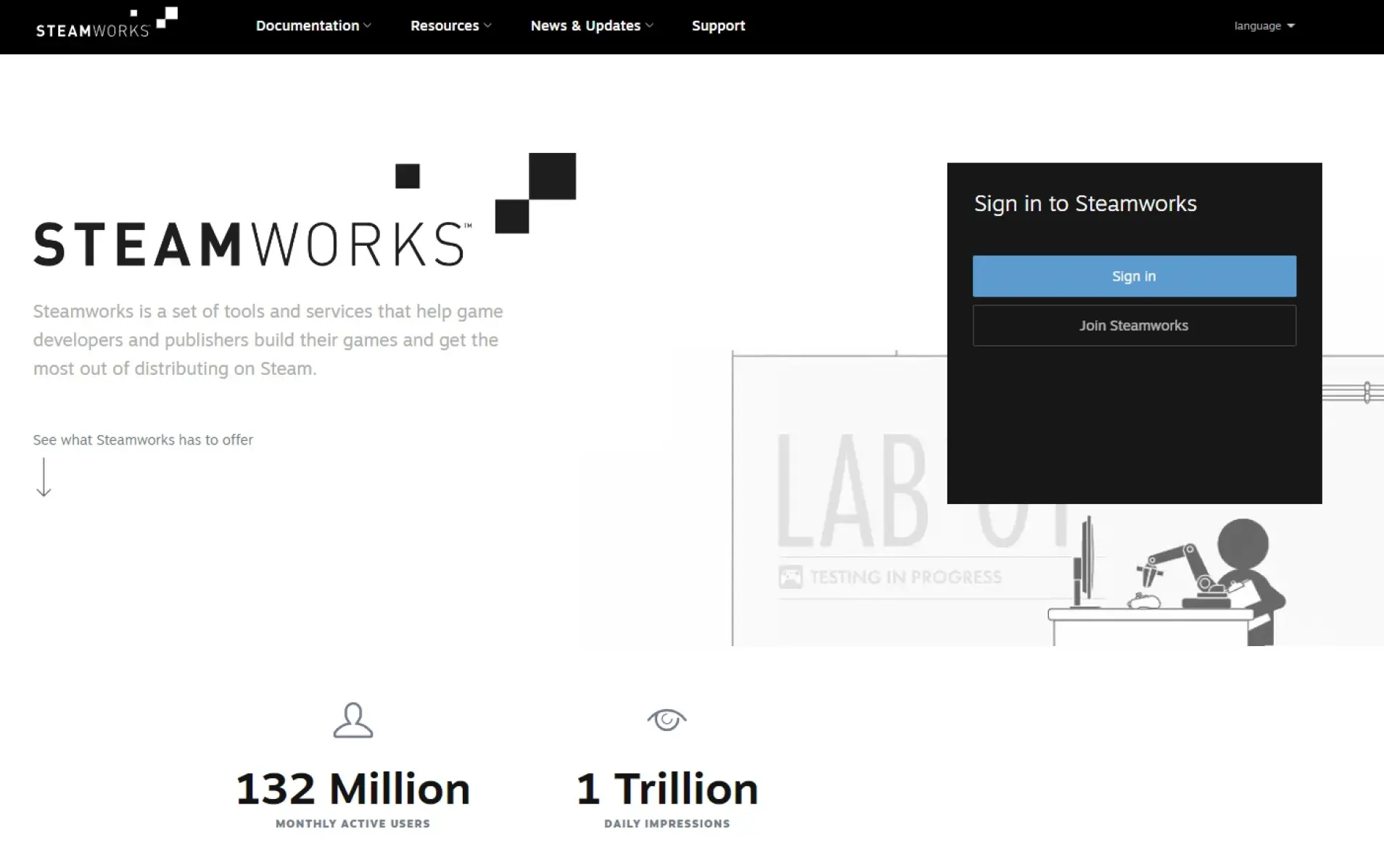Image resolution: width=1384 pixels, height=868 pixels.
Task: Open the language dropdown
Action: (1264, 26)
